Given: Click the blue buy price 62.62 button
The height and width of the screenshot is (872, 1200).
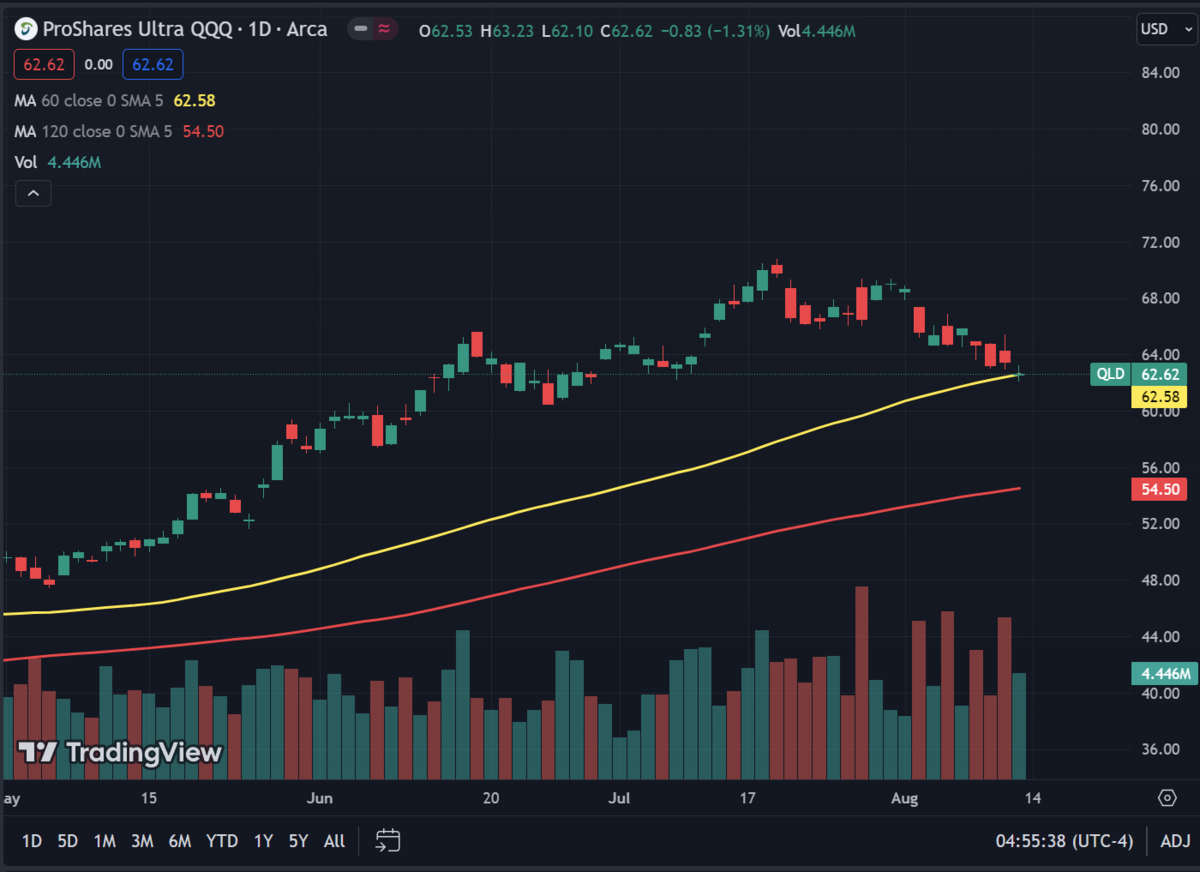Looking at the screenshot, I should click(152, 65).
